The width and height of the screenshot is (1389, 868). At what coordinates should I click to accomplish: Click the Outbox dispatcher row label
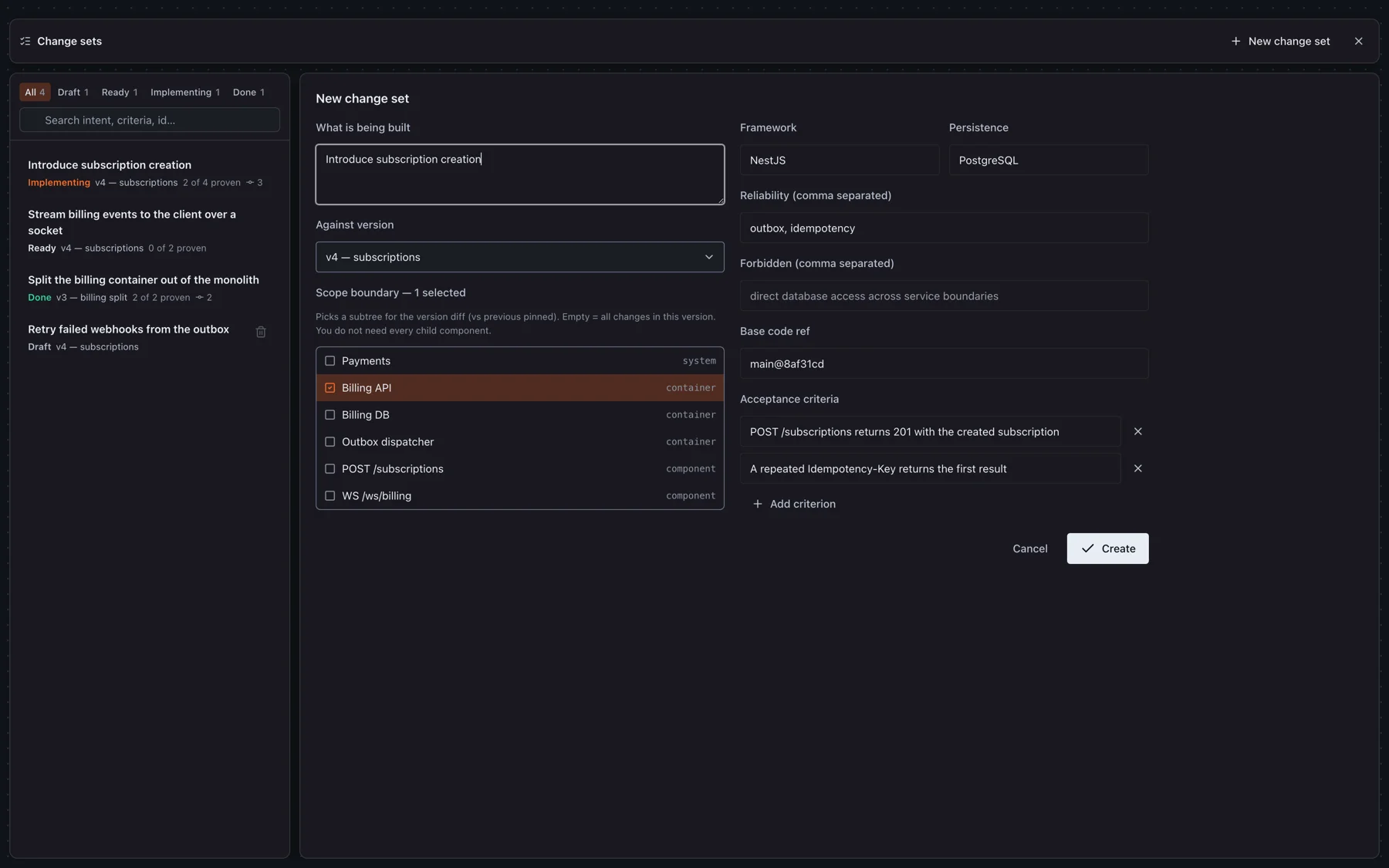click(387, 442)
